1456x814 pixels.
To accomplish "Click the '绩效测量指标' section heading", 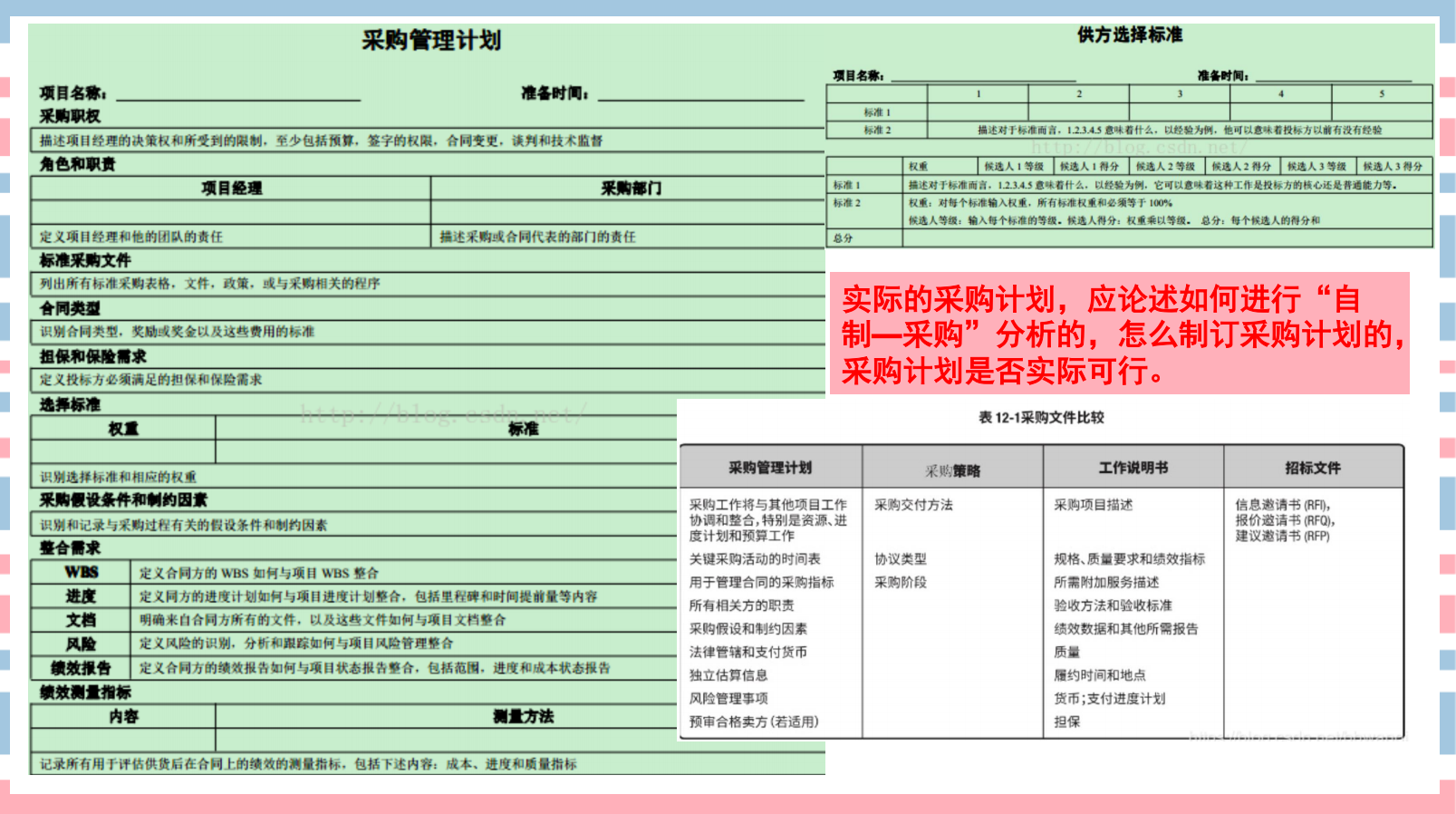I will click(85, 693).
